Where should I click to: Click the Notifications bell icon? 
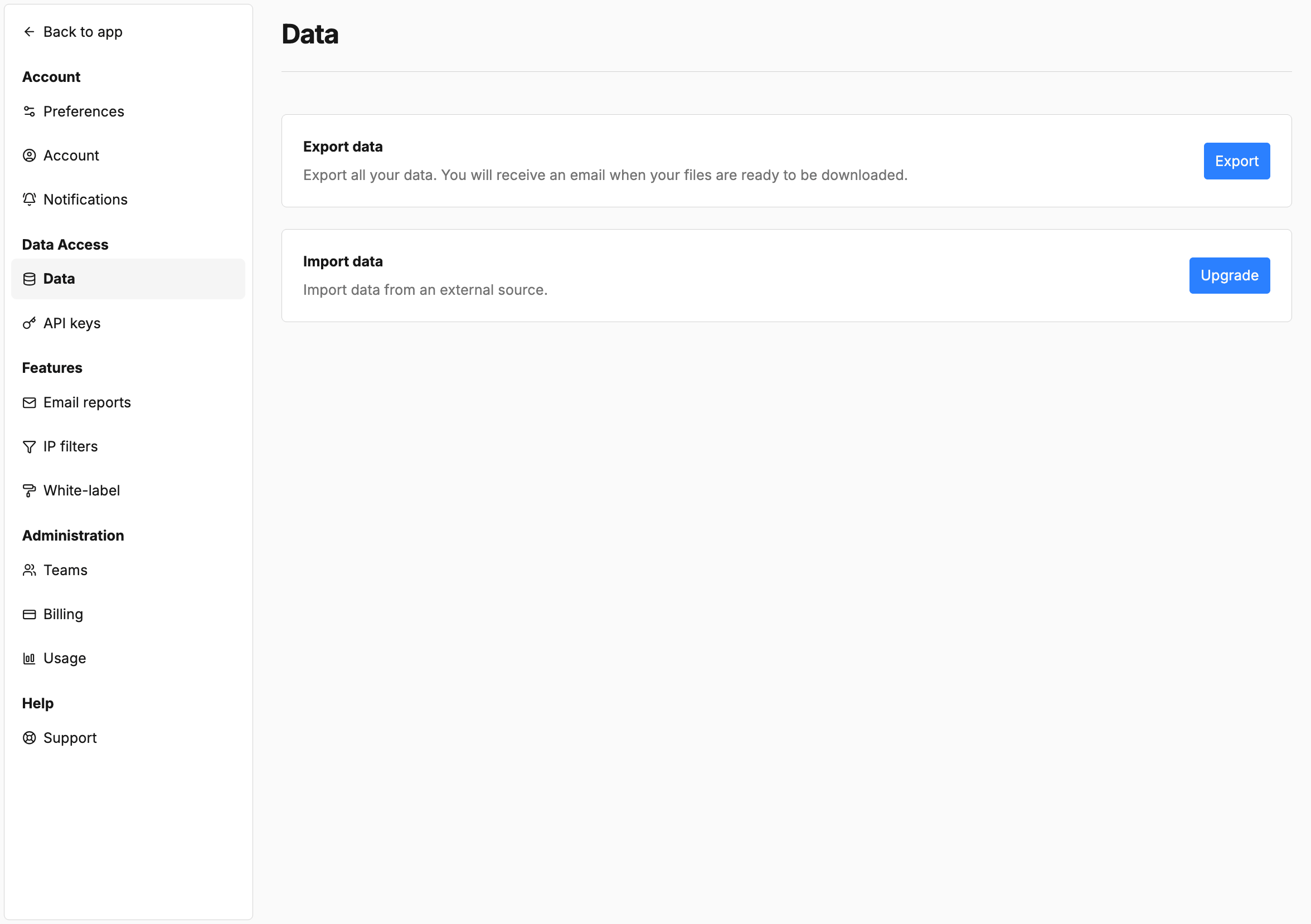(x=29, y=199)
